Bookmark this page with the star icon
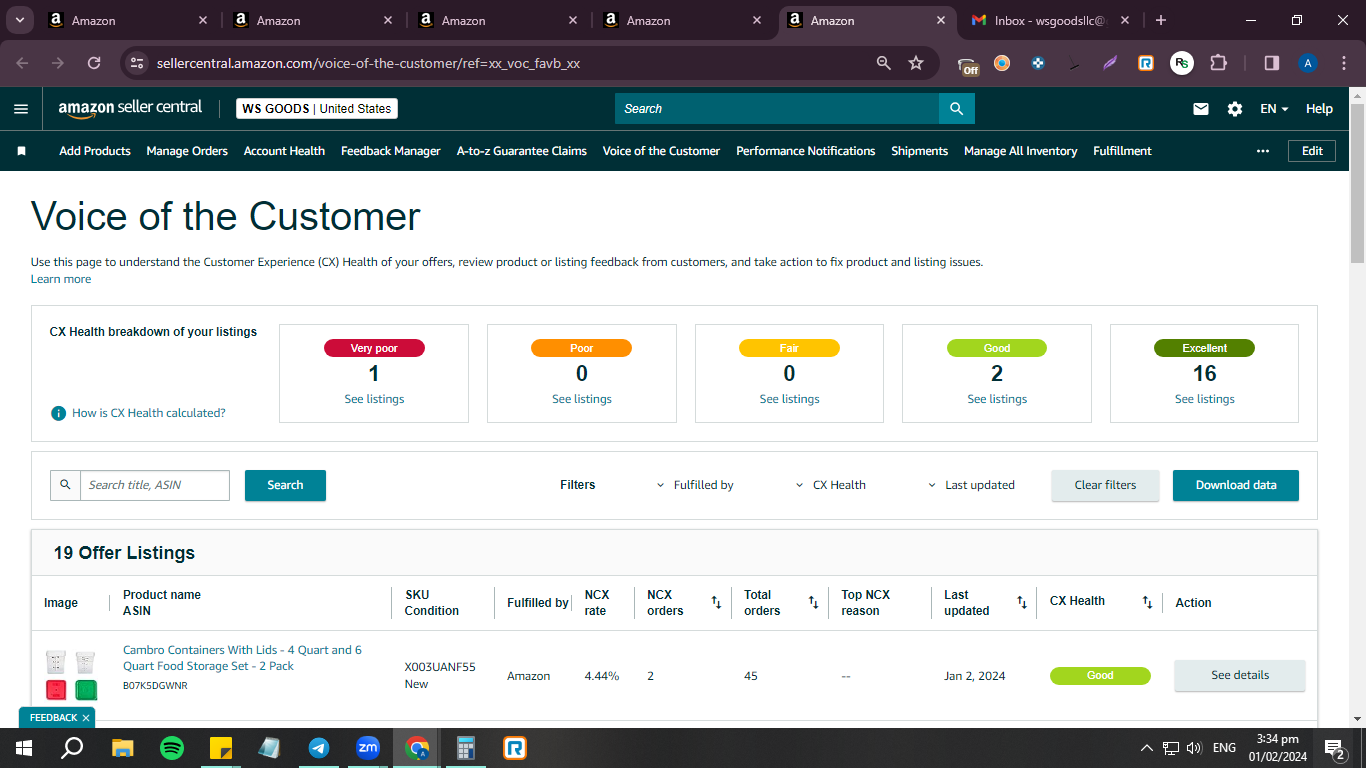The height and width of the screenshot is (768, 1366). click(x=916, y=63)
